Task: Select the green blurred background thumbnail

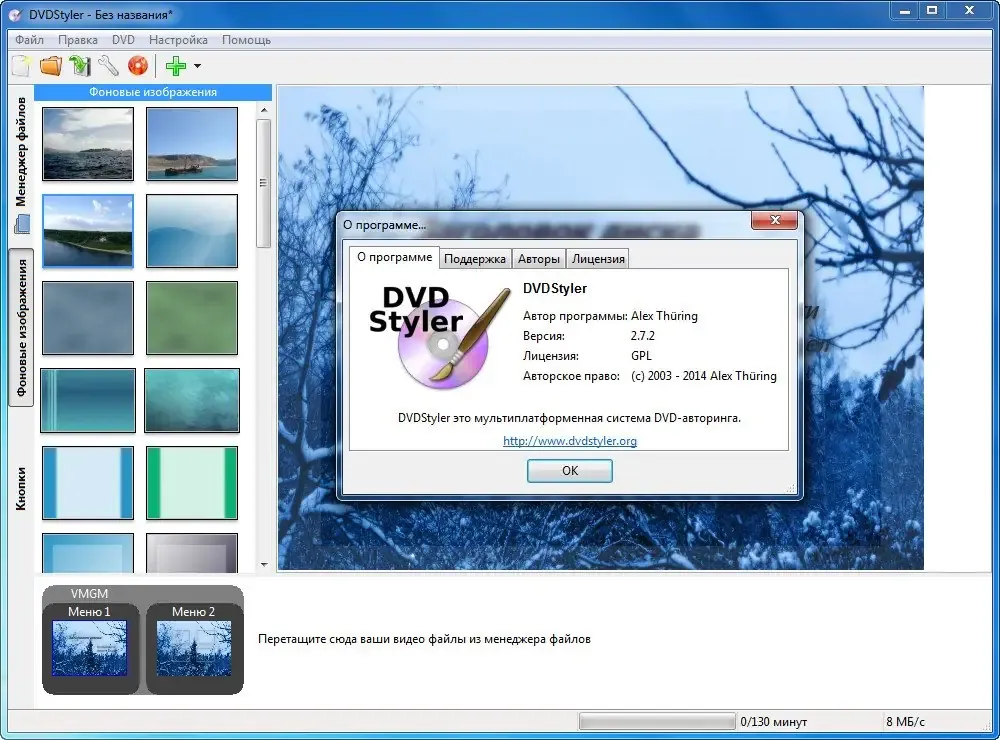Action: pos(192,318)
